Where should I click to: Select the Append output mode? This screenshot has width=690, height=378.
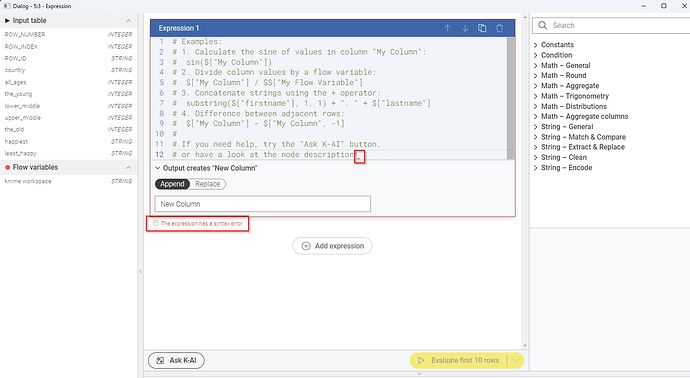[172, 184]
